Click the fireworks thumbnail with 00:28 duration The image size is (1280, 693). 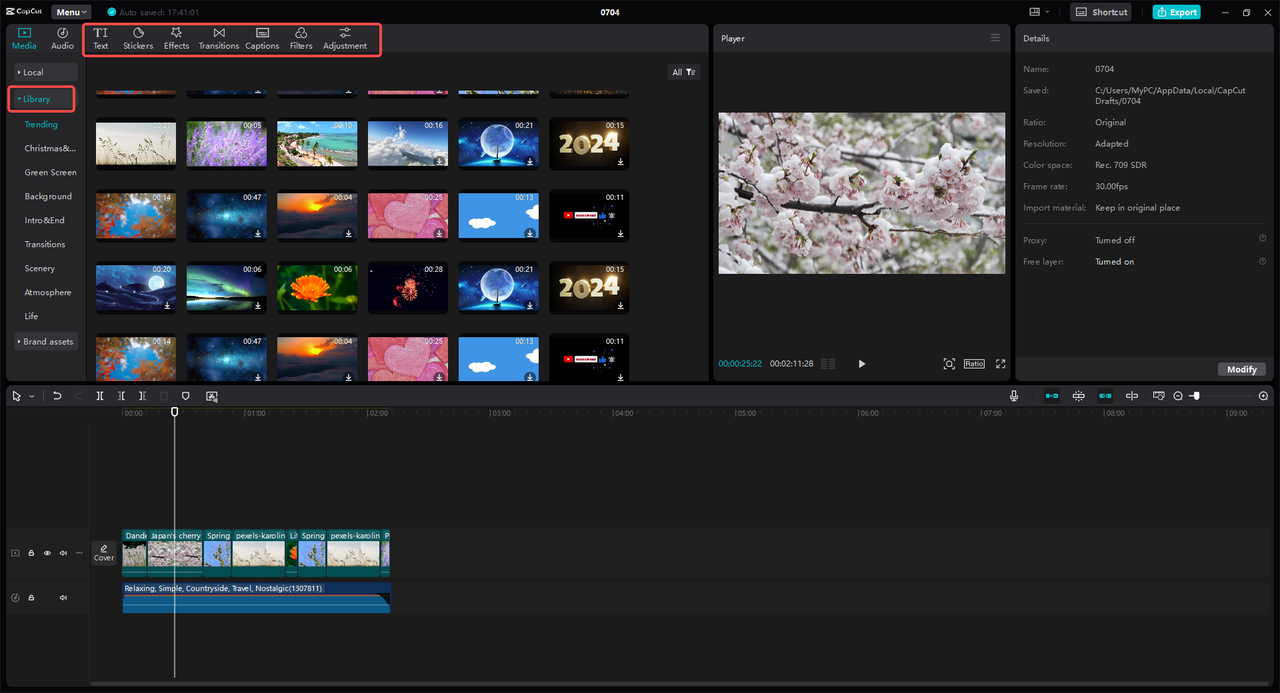coord(407,288)
